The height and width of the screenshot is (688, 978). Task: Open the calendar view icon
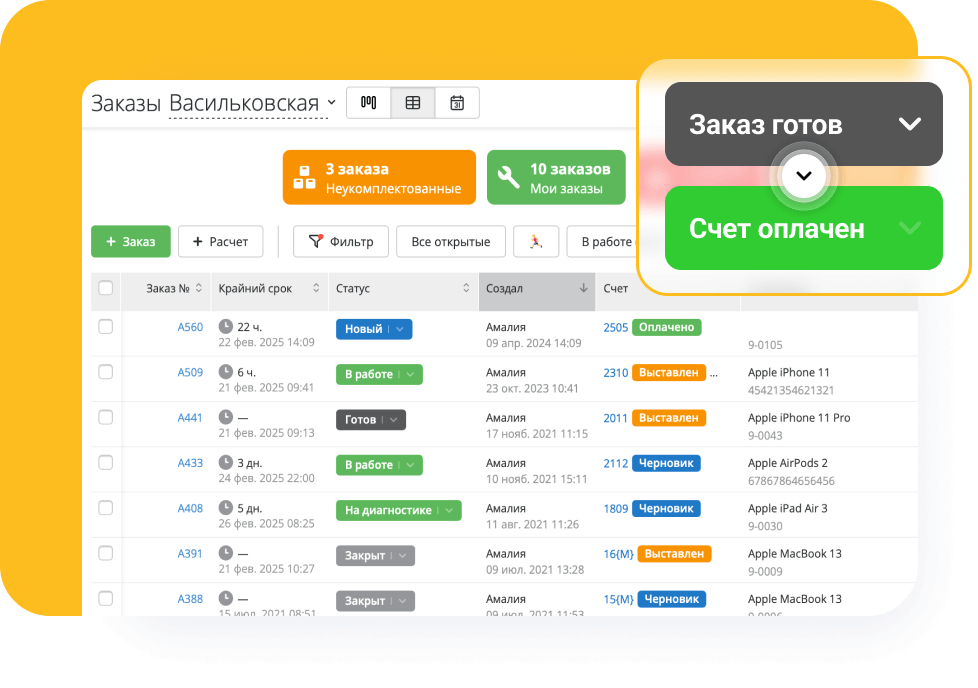457,102
